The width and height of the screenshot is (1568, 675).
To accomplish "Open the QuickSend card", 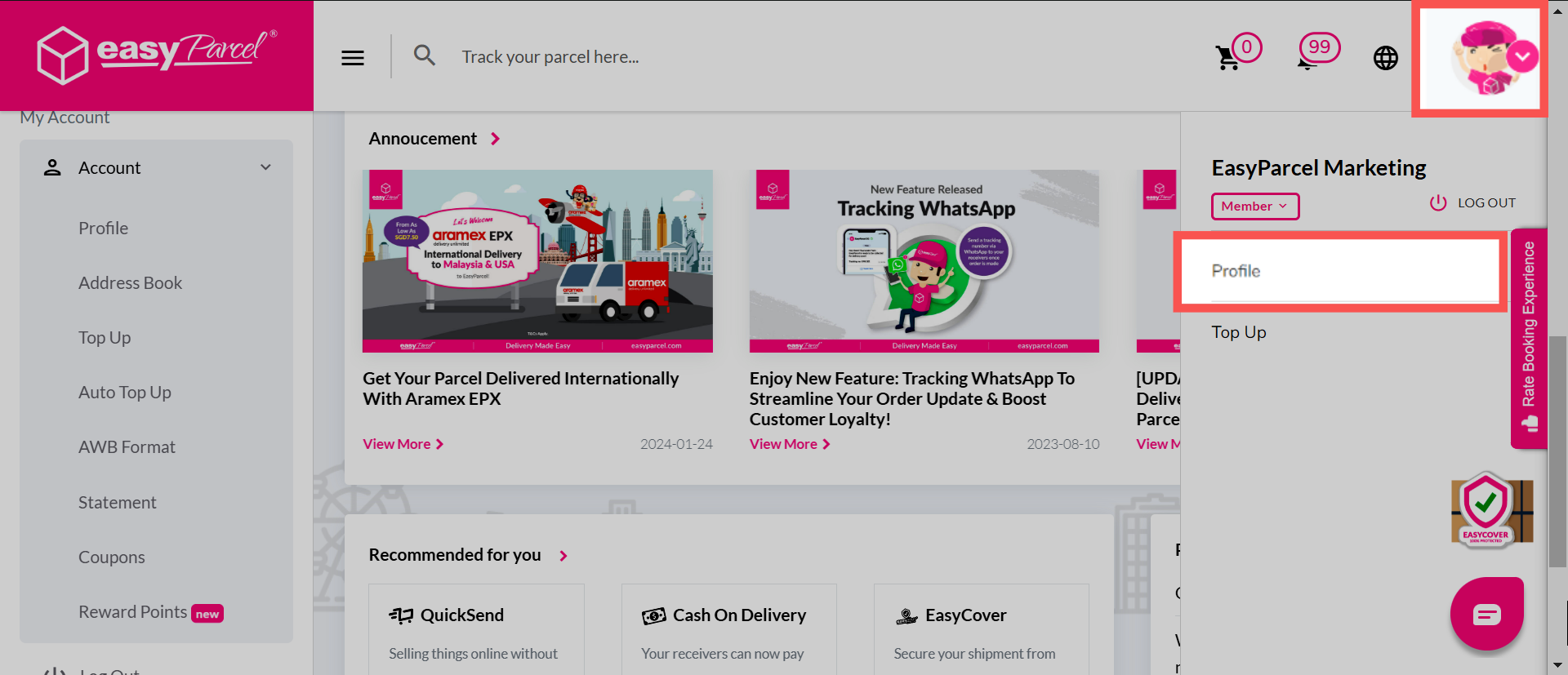I will point(476,628).
